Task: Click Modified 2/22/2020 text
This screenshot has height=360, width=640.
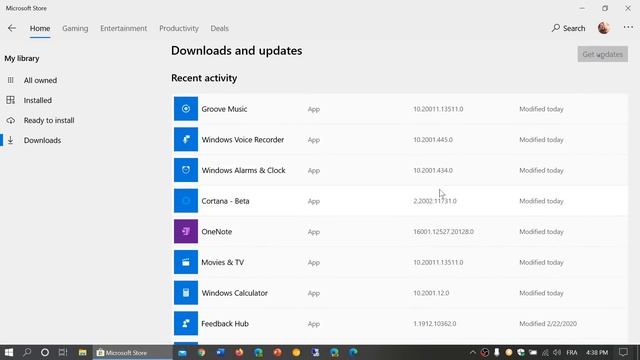Action: (548, 324)
